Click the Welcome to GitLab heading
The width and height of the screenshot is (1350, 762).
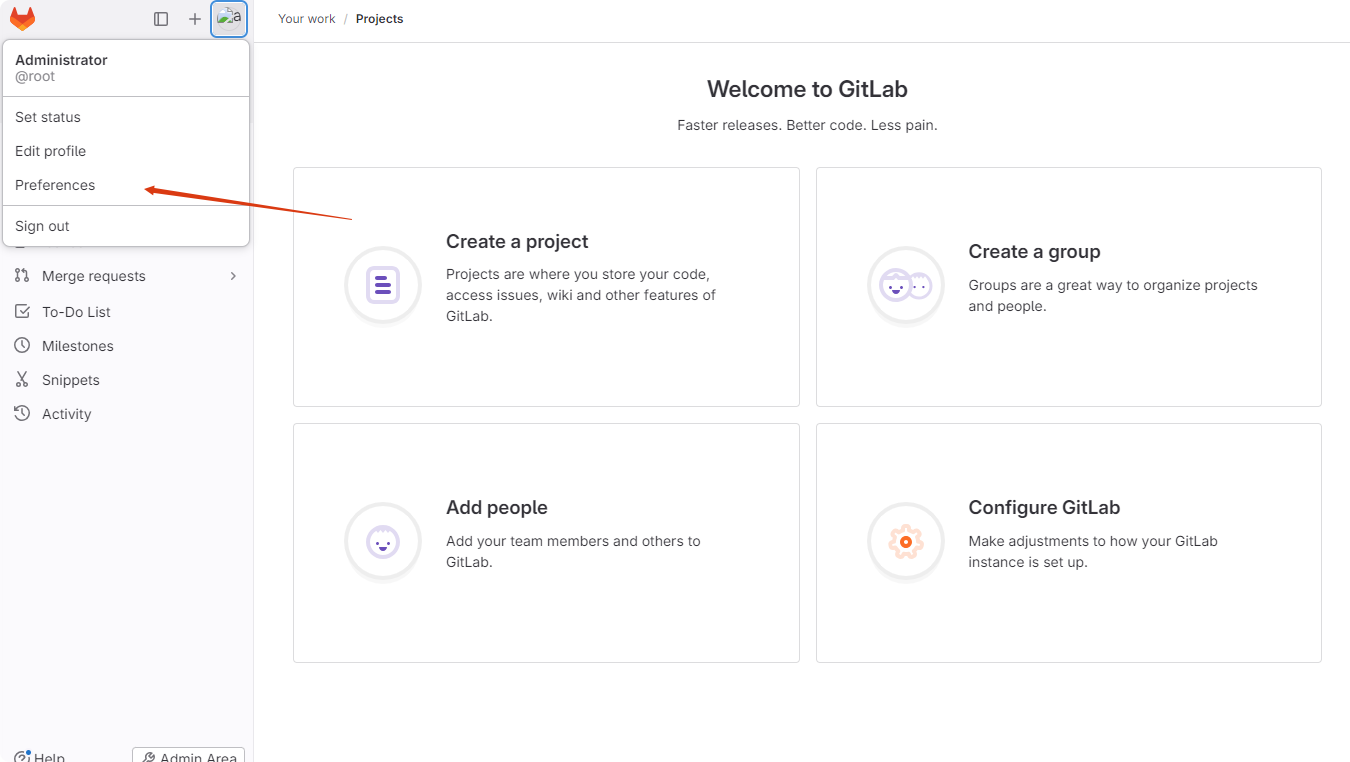[x=807, y=89]
